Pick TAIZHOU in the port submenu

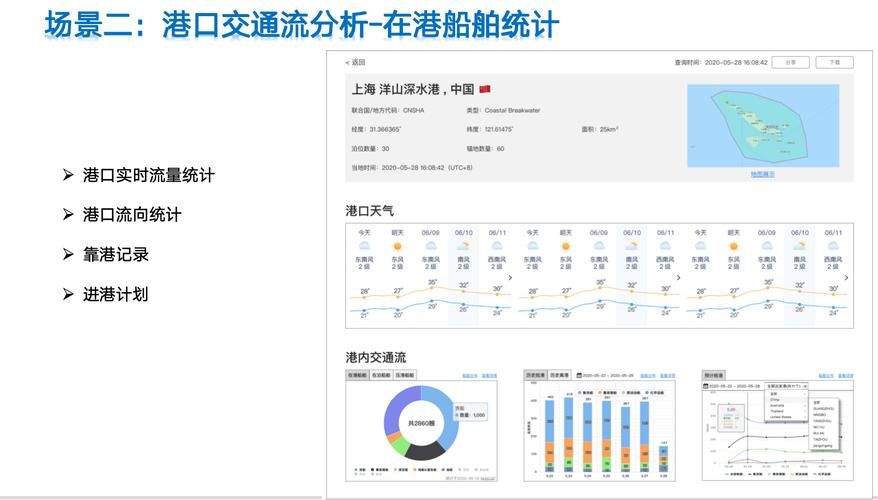(x=820, y=440)
